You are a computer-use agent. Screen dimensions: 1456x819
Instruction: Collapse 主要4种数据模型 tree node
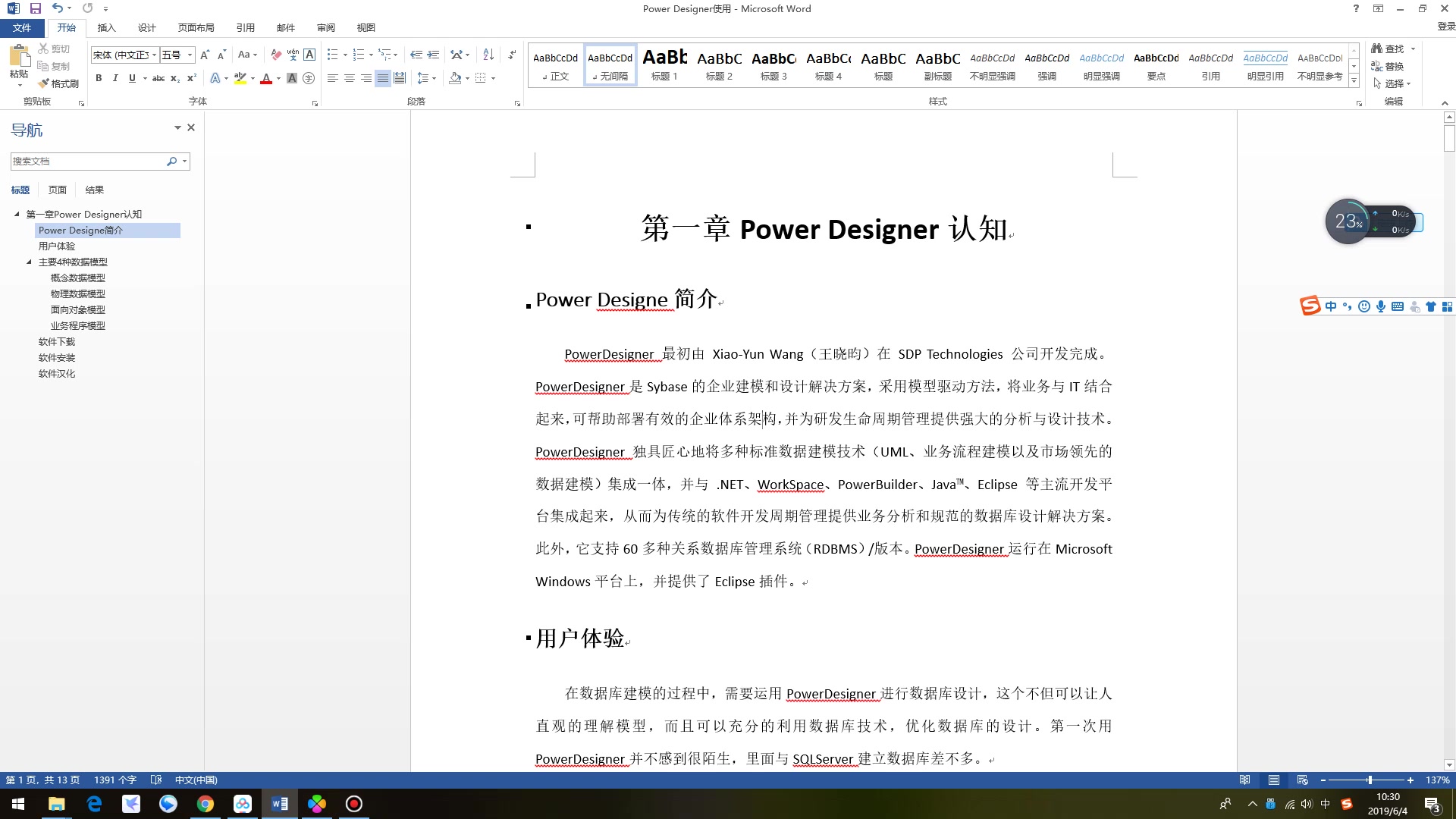pos(29,262)
